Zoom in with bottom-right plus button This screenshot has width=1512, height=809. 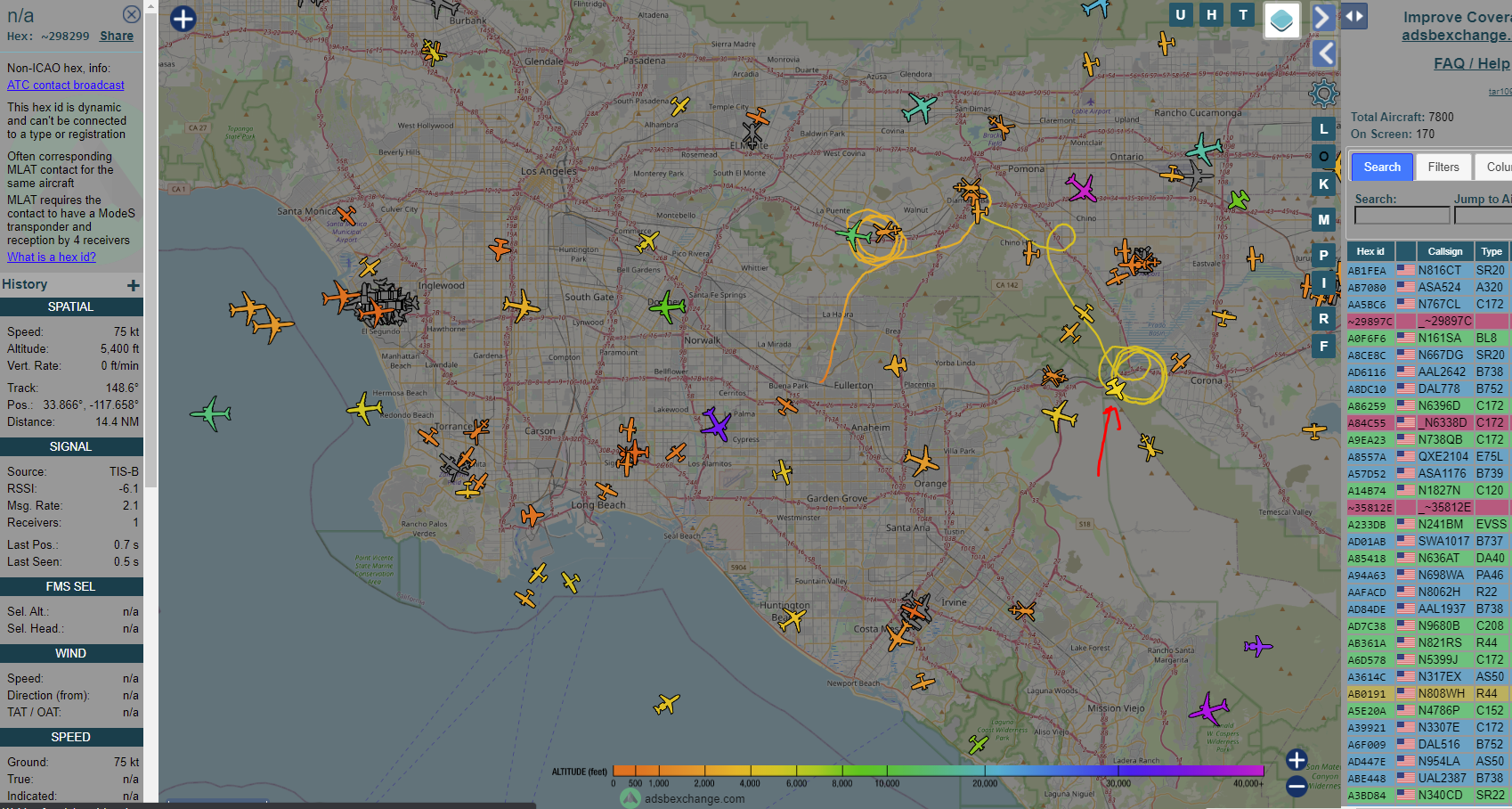[1297, 759]
